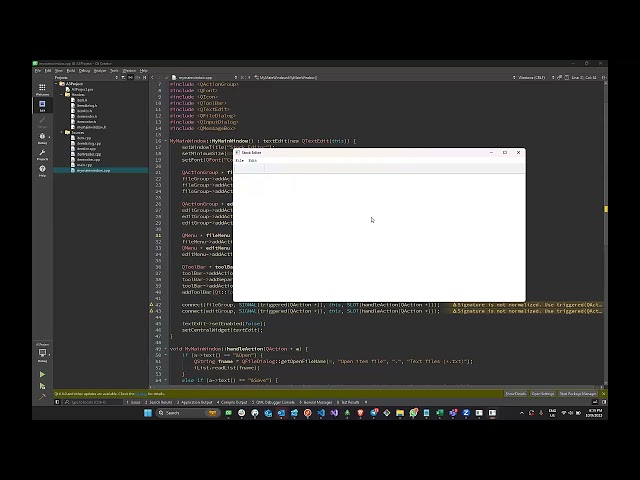640x480 pixels.
Task: Switch to Edit mode in the sidebar
Action: 42,106
